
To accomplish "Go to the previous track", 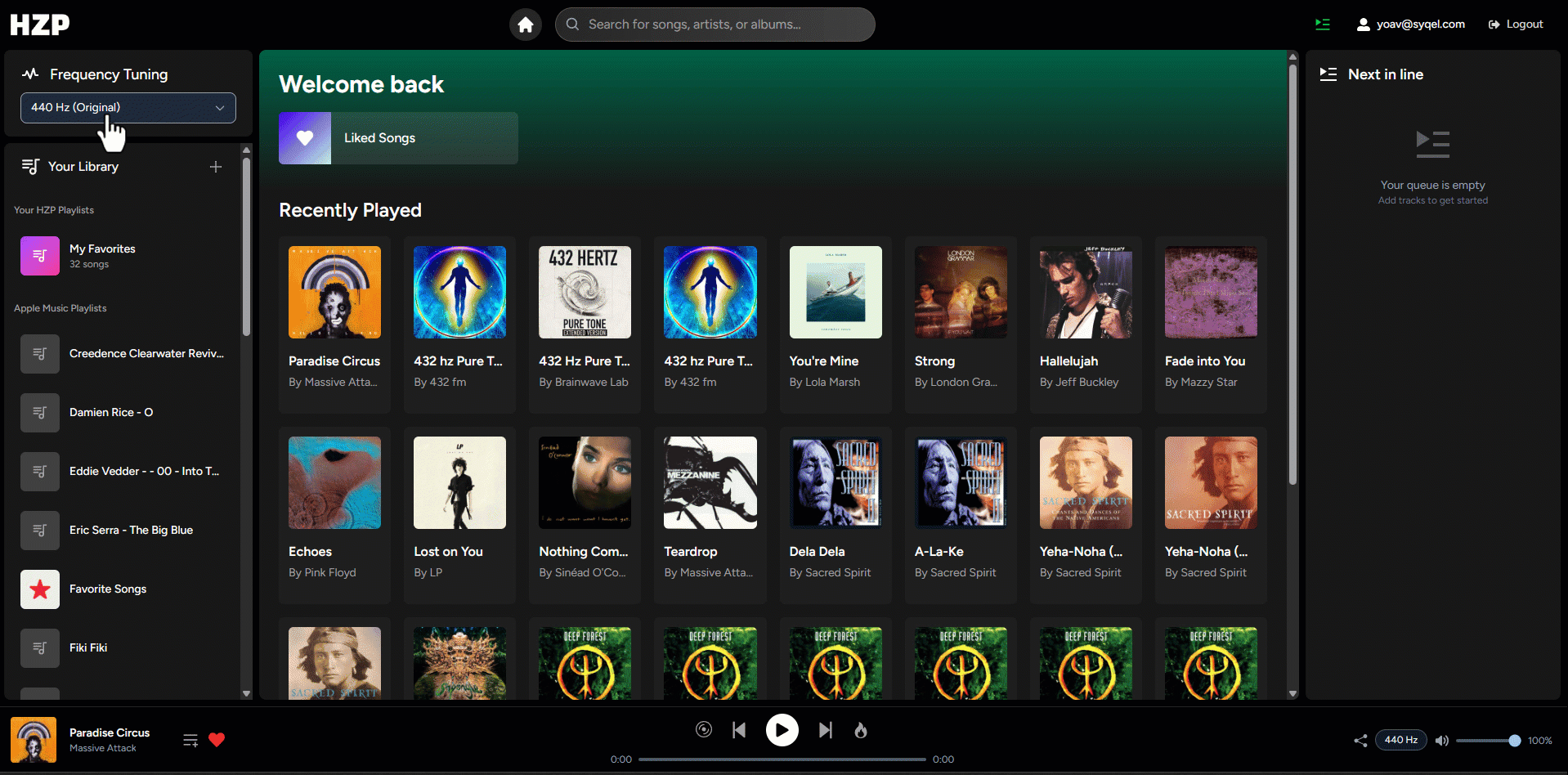I will click(x=739, y=730).
